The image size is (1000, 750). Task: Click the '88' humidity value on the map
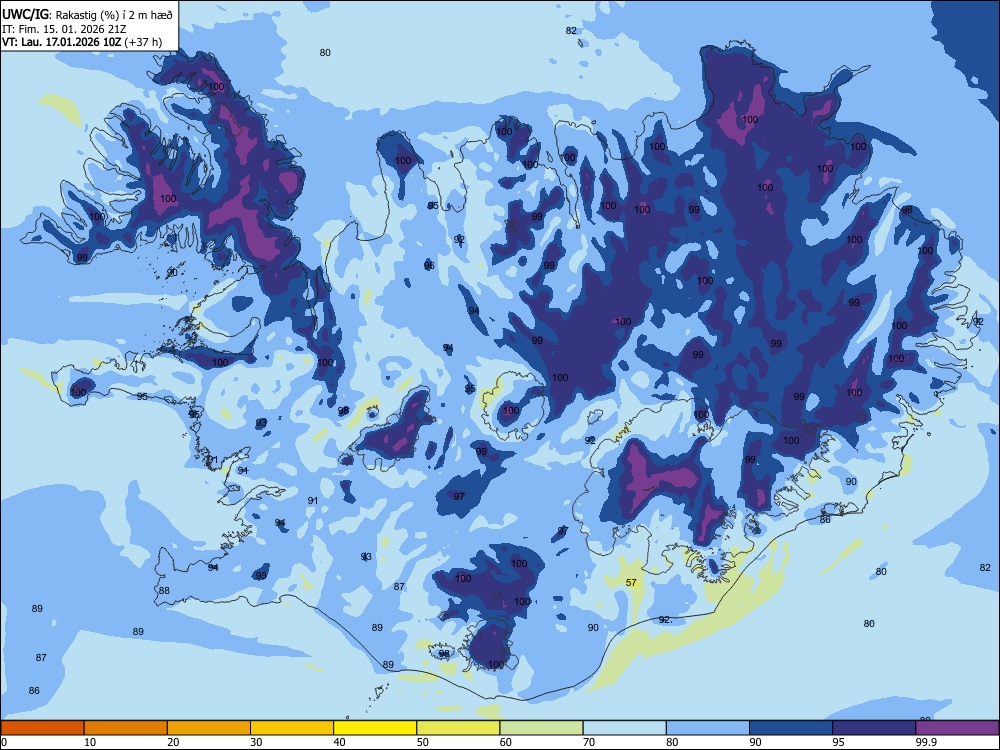[165, 591]
